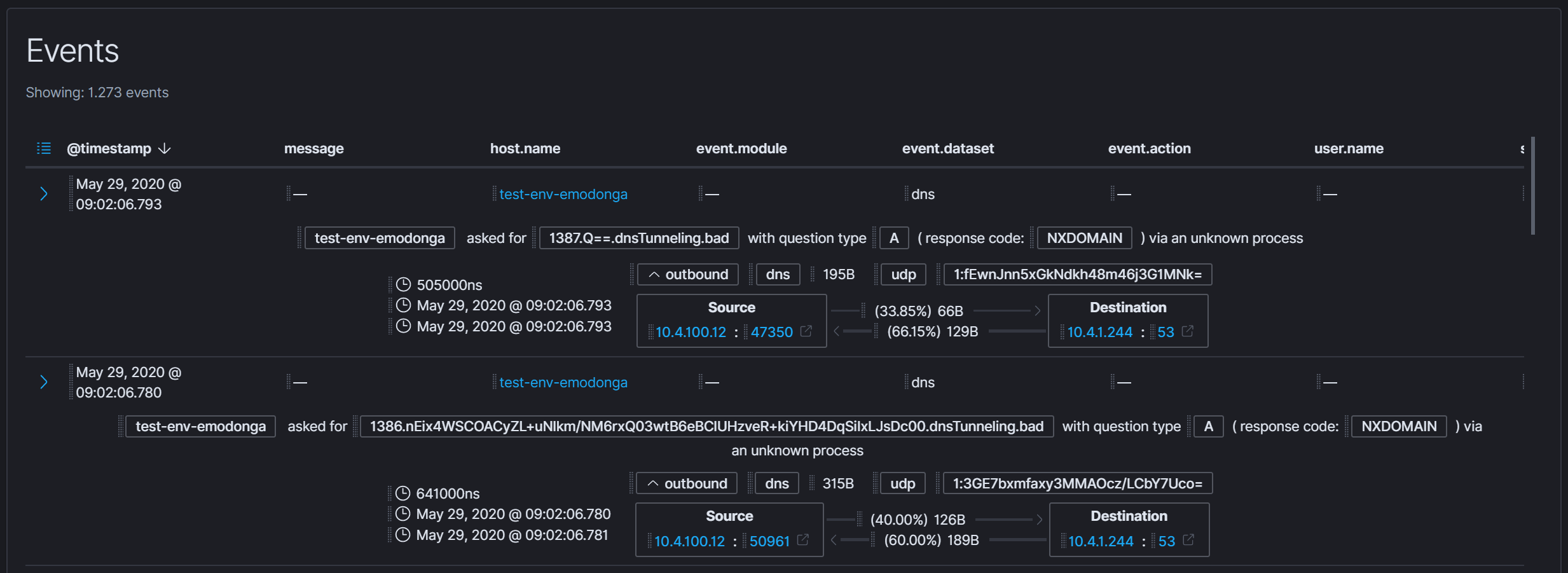Screen dimensions: 1568x573
Task: Click the first outbound direction badge
Action: pyautogui.click(x=688, y=274)
